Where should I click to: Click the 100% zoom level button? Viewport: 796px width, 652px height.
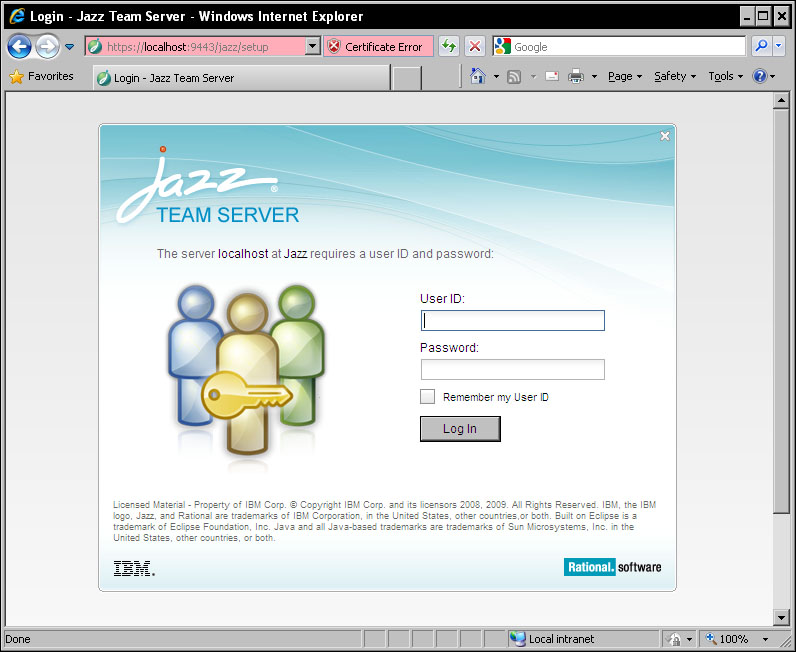pos(727,639)
